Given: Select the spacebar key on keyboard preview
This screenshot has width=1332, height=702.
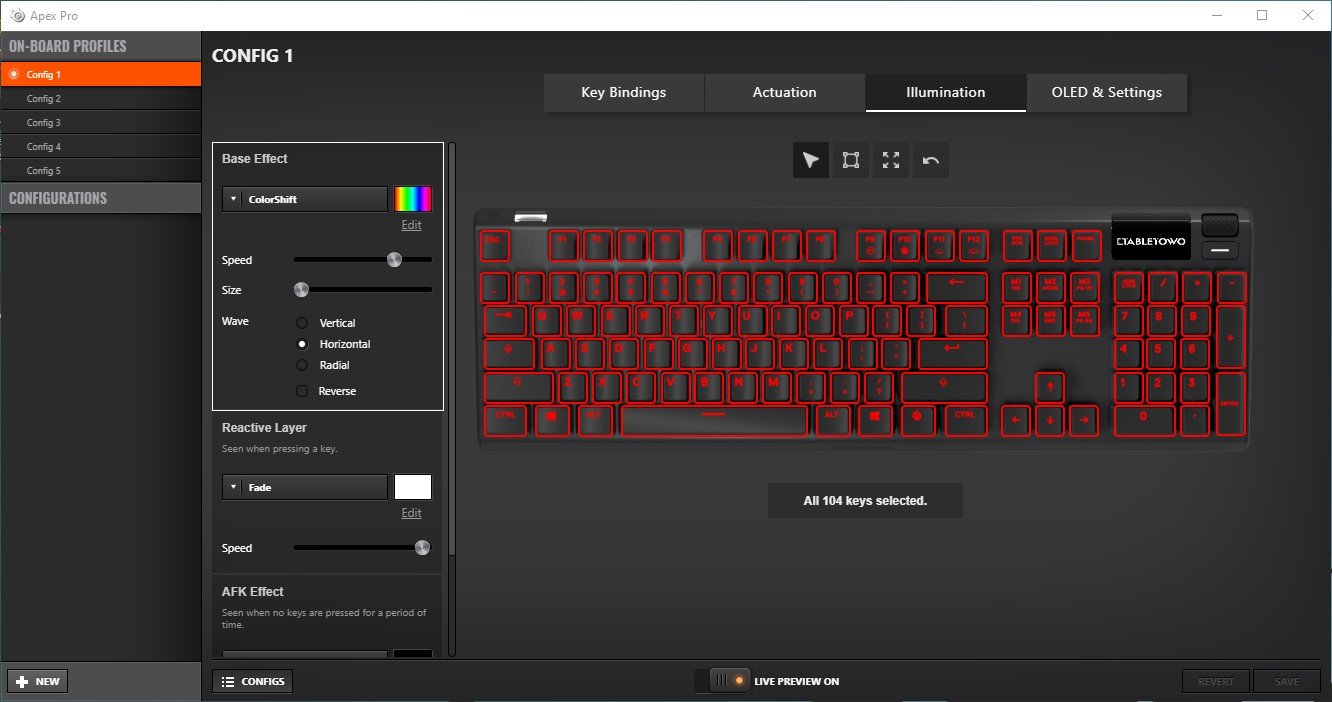Looking at the screenshot, I should pyautogui.click(x=714, y=421).
